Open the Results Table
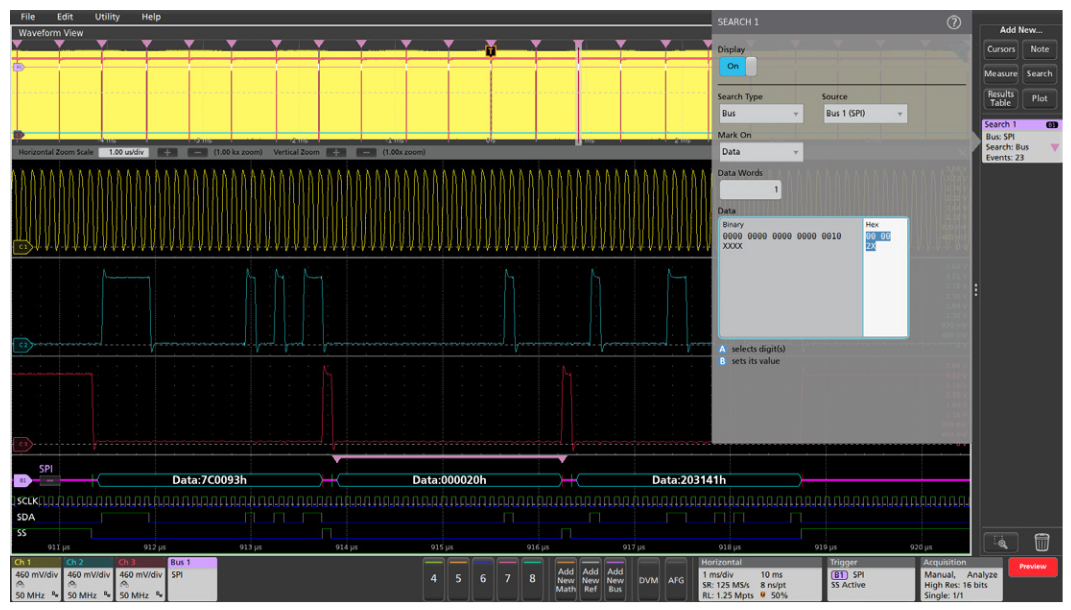Screen dimensions: 1071x610 click(999, 97)
